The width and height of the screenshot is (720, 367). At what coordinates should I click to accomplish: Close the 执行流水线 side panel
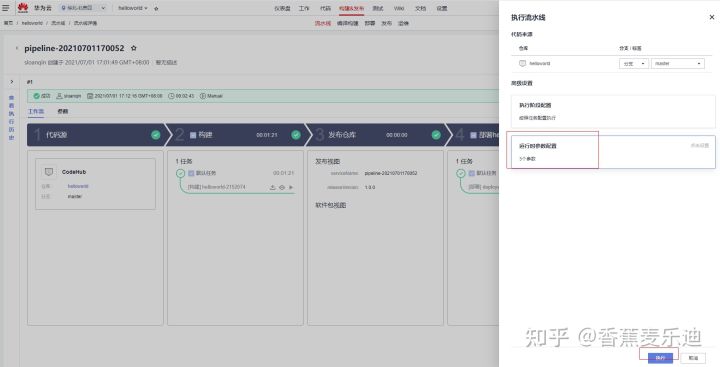[x=712, y=17]
